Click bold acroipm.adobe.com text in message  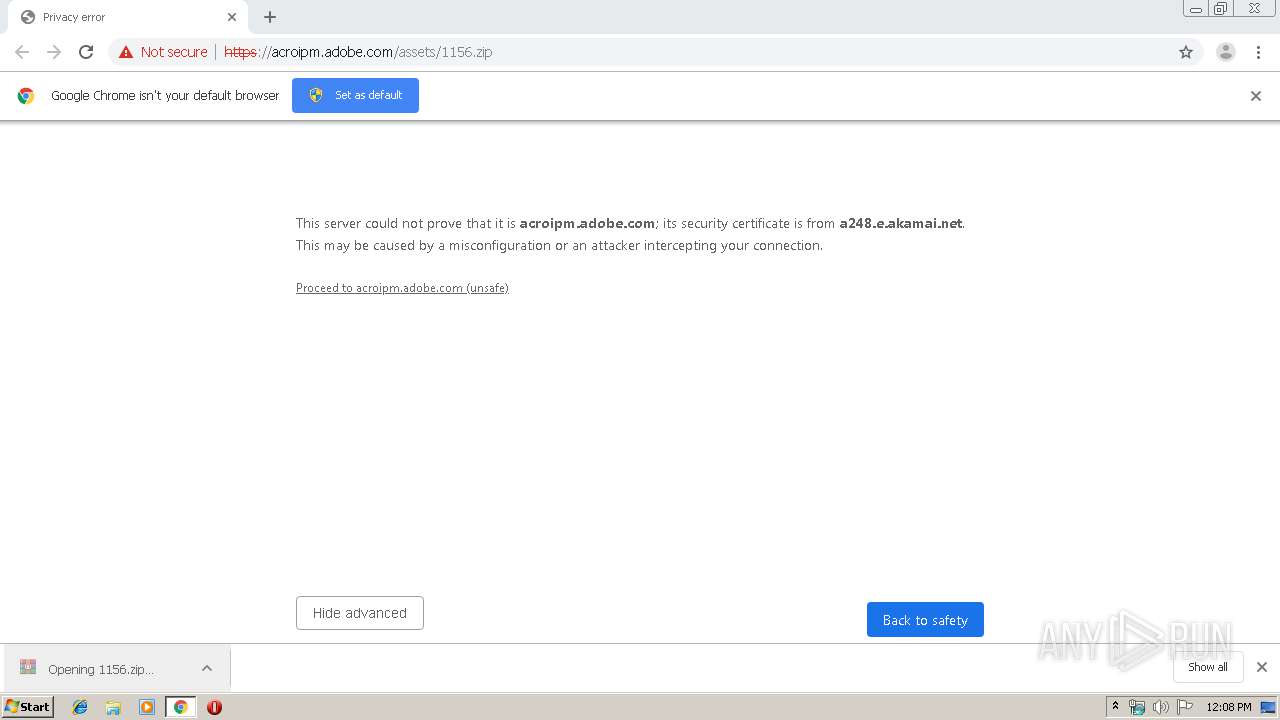[x=587, y=224]
